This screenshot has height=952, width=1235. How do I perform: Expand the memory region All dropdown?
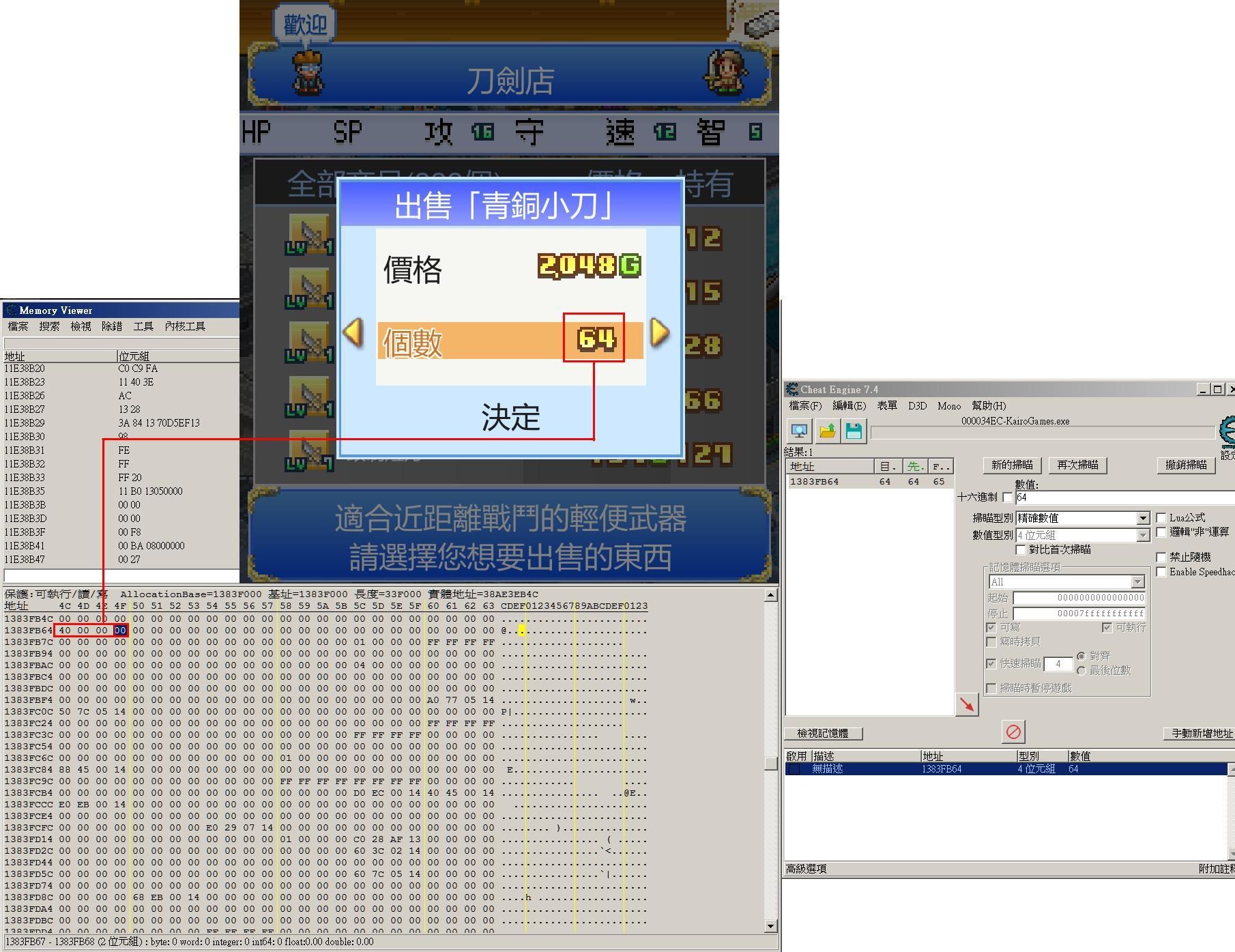(x=1137, y=582)
